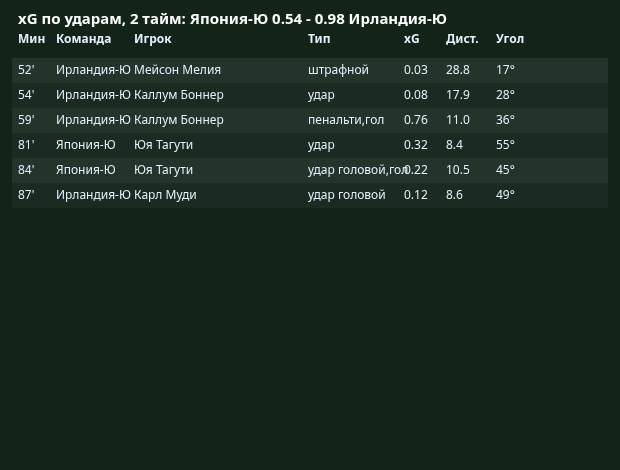
Task: Click xG value 0.08
Action: click(416, 95)
